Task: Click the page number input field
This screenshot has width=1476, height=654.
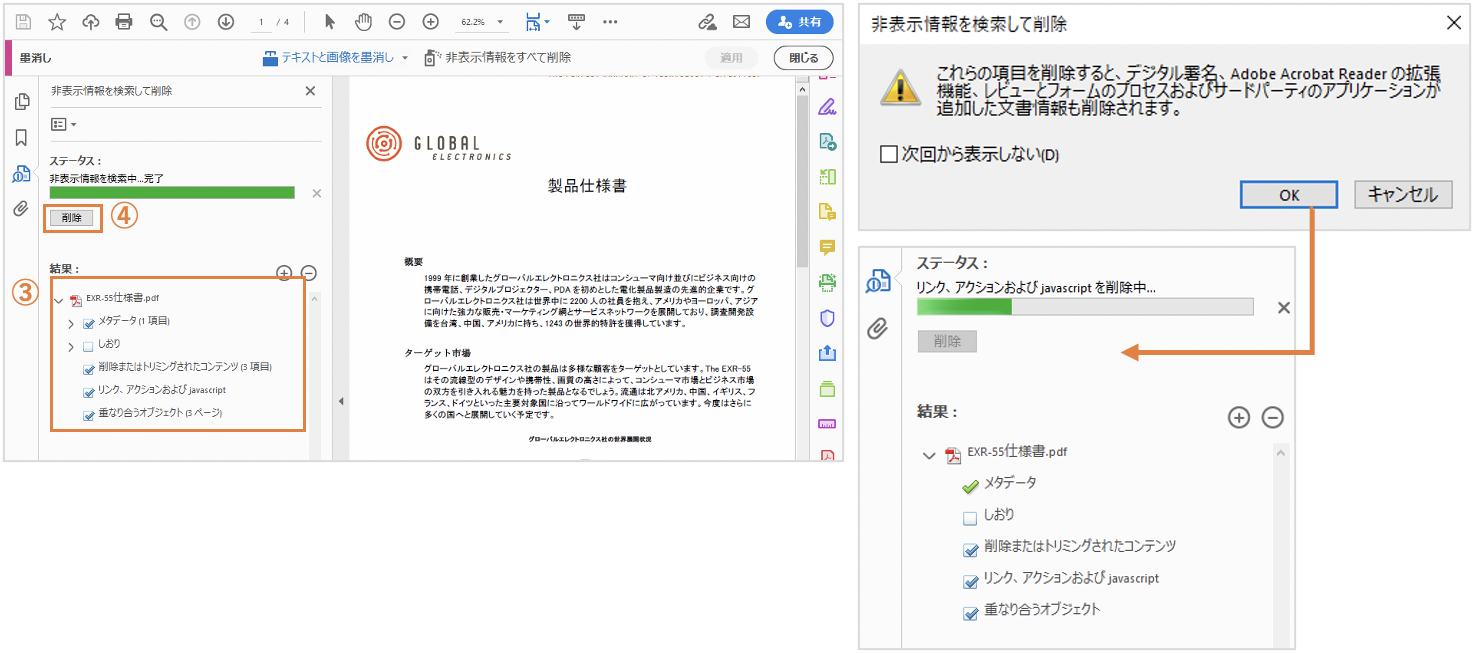Action: tap(264, 21)
